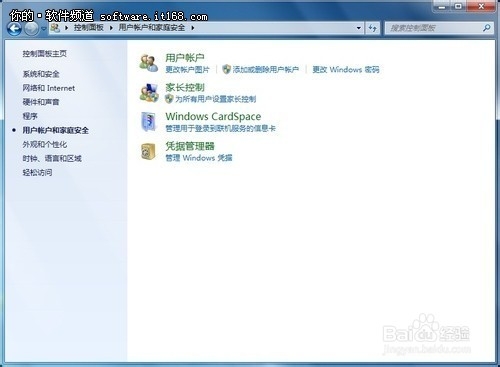Viewport: 500px width, 367px height.
Task: Click 管理用于登录到联机服务的信息卡 link
Action: click(x=221, y=128)
